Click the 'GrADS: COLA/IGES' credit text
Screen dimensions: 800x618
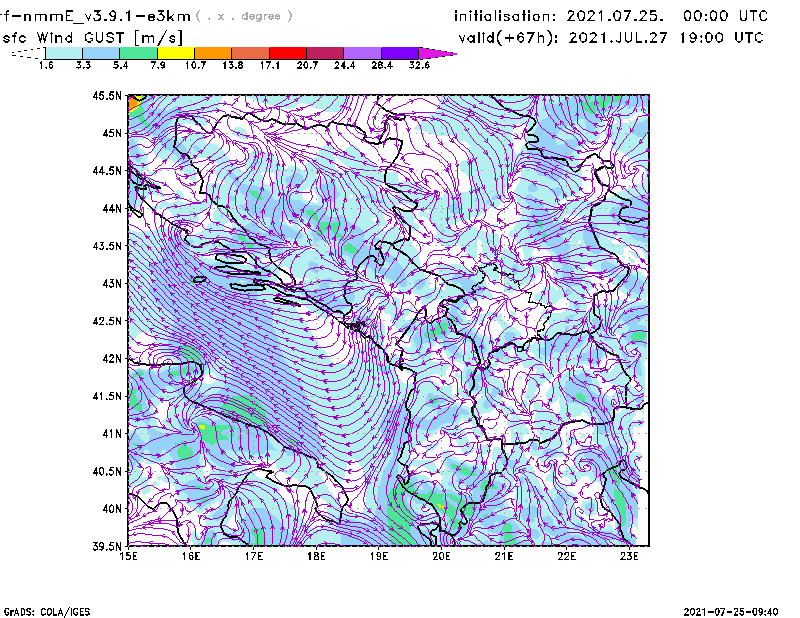(47, 612)
